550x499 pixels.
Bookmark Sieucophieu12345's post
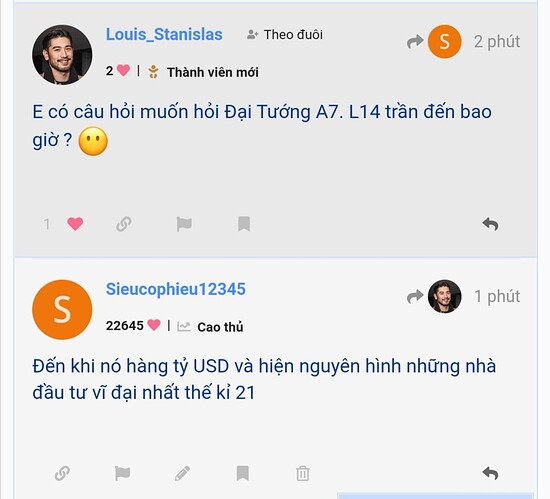pos(243,473)
